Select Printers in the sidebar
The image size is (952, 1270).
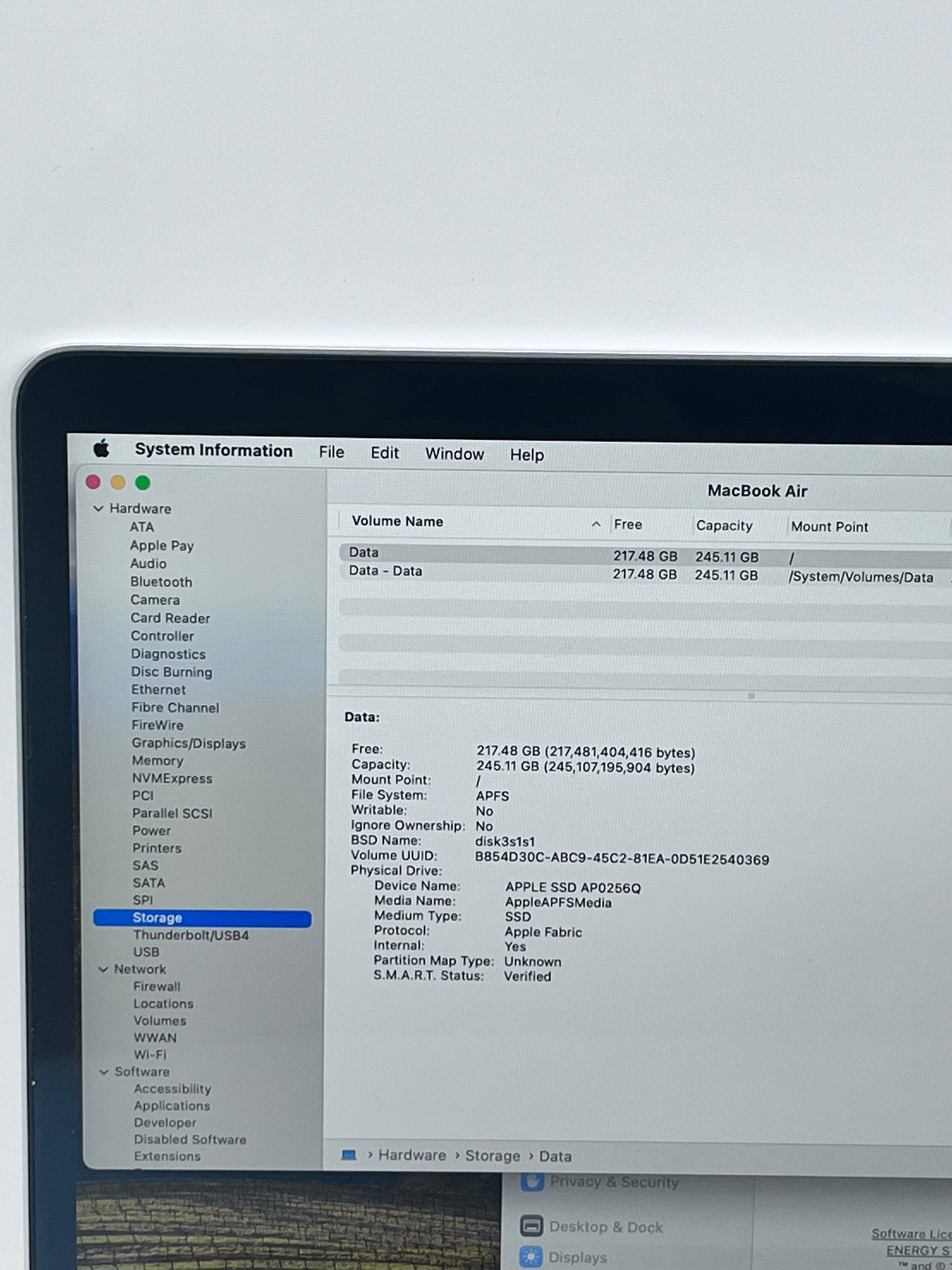click(x=157, y=848)
